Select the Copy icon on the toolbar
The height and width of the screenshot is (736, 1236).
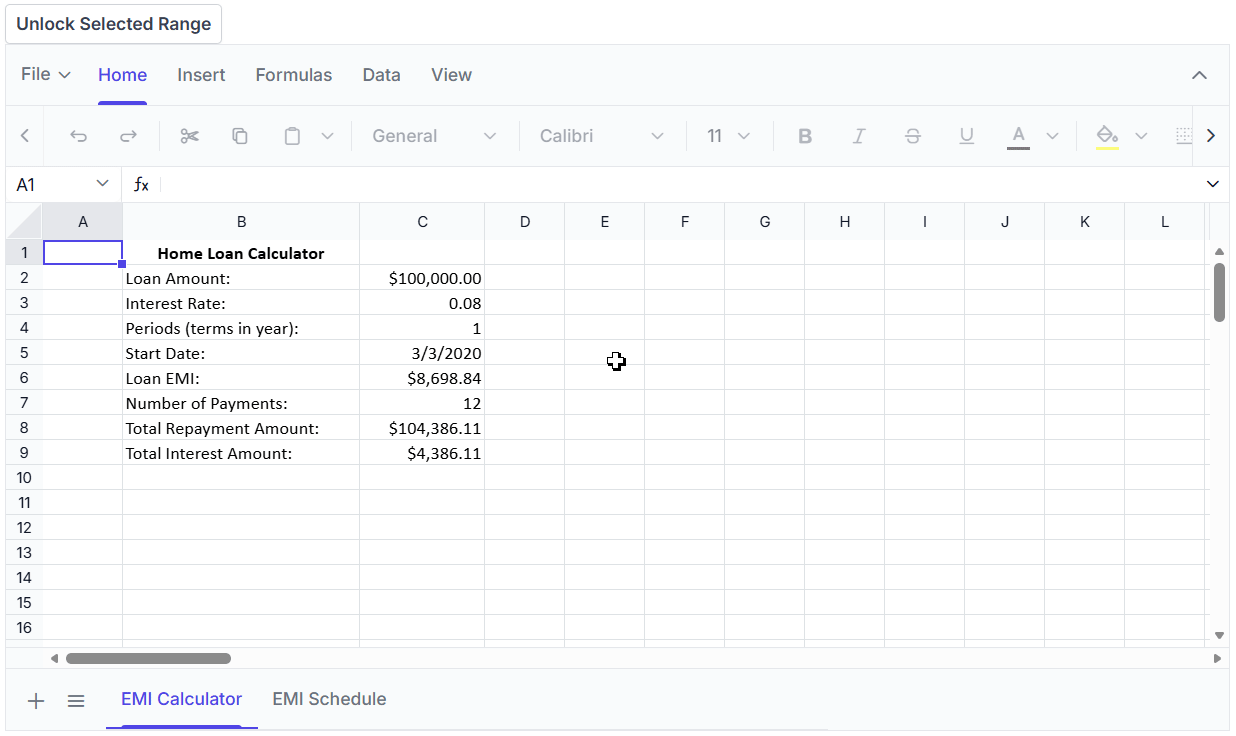tap(240, 135)
